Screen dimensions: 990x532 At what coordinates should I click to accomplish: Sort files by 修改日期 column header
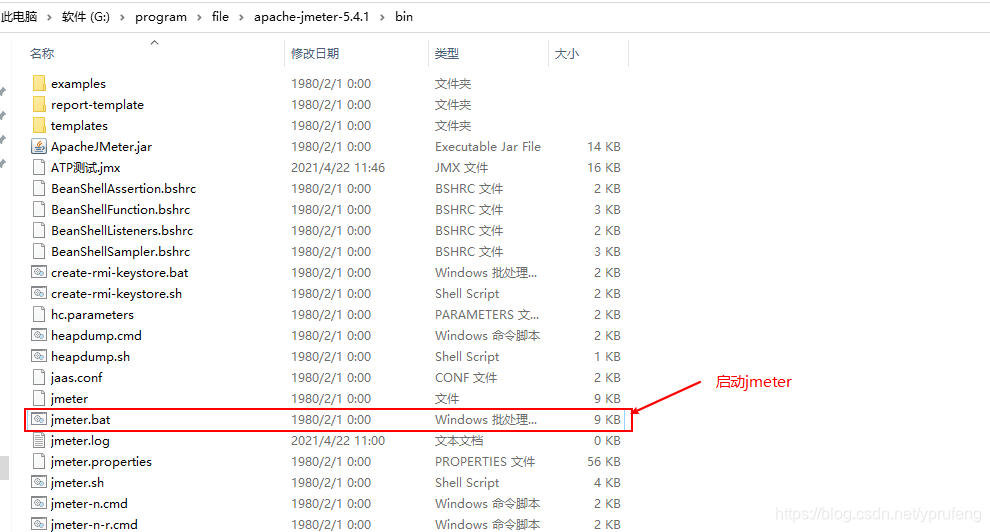314,54
